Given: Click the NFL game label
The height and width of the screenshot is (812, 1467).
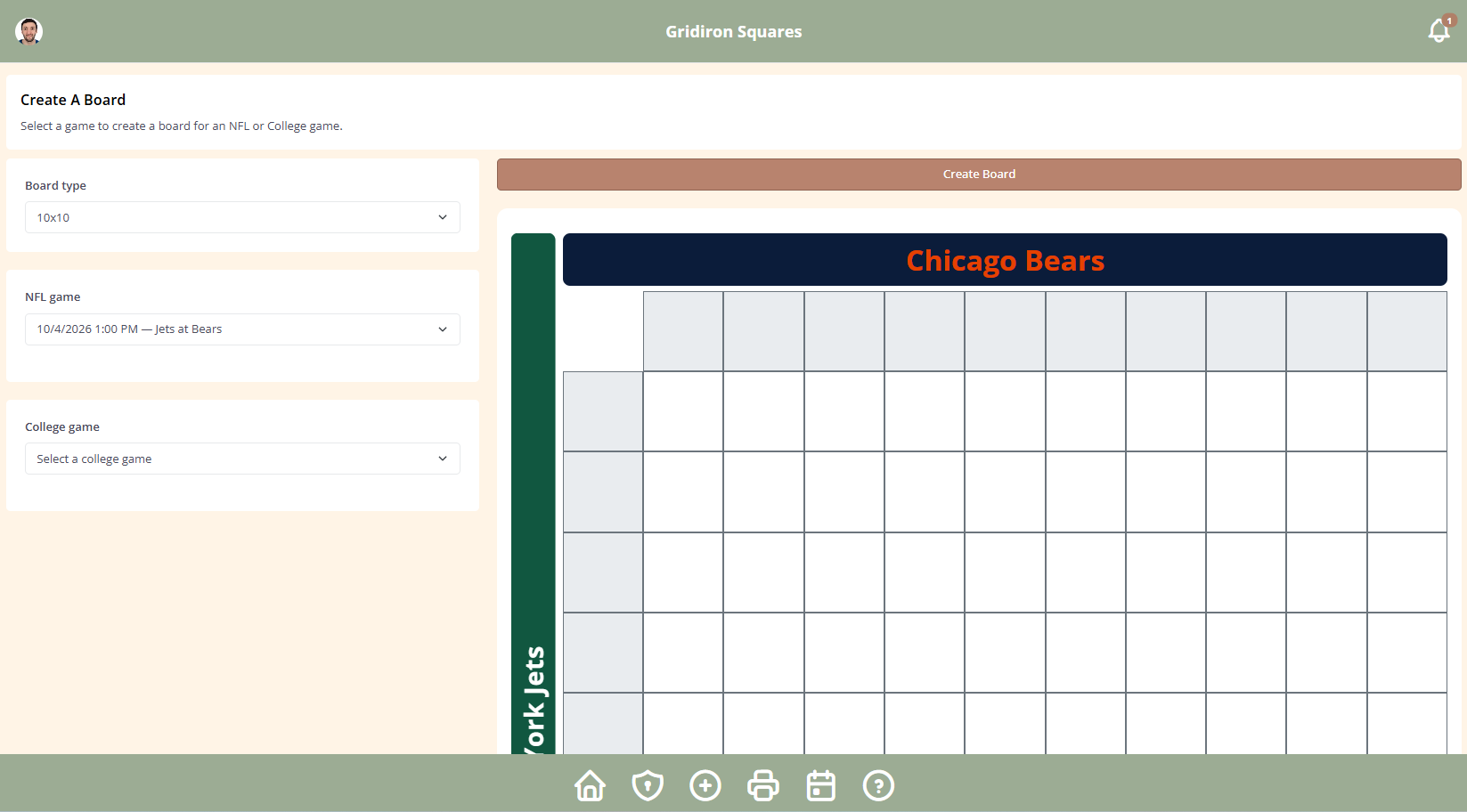Looking at the screenshot, I should [53, 296].
